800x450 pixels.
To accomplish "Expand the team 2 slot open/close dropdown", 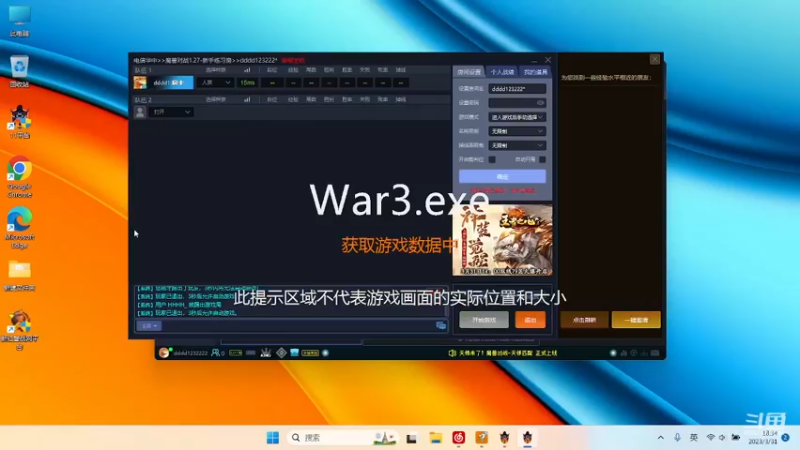I will click(171, 112).
